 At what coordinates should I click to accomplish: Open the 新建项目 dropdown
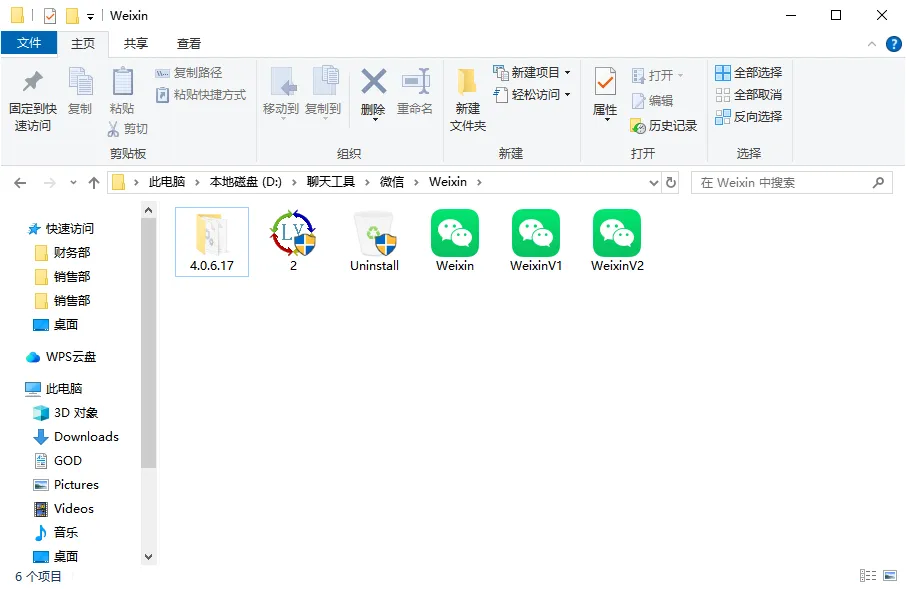532,72
